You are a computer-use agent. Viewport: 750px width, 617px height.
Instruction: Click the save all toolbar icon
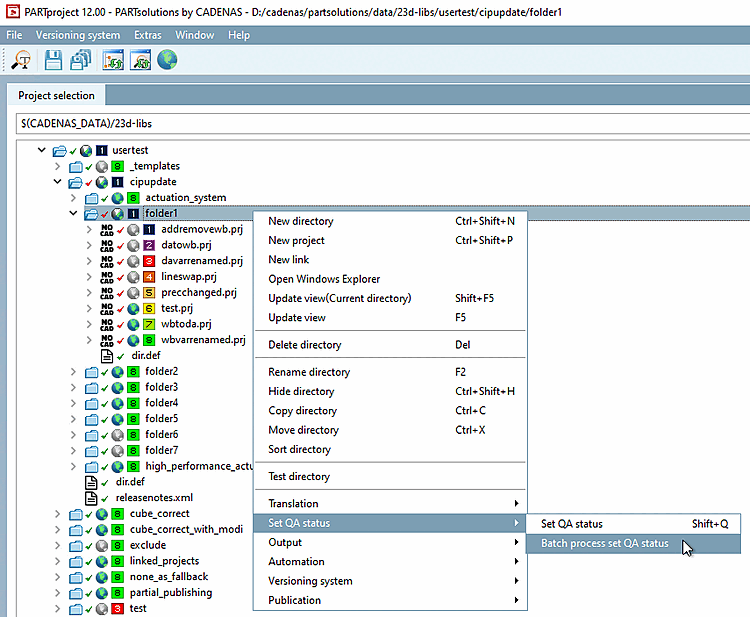point(80,60)
